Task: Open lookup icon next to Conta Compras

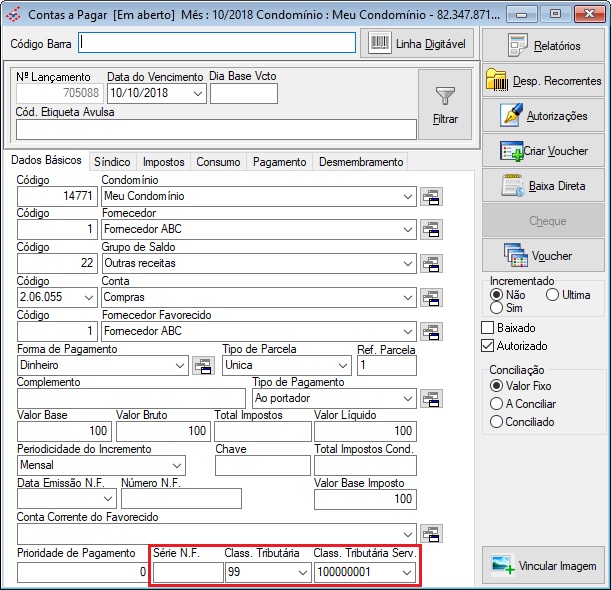Action: 432,298
